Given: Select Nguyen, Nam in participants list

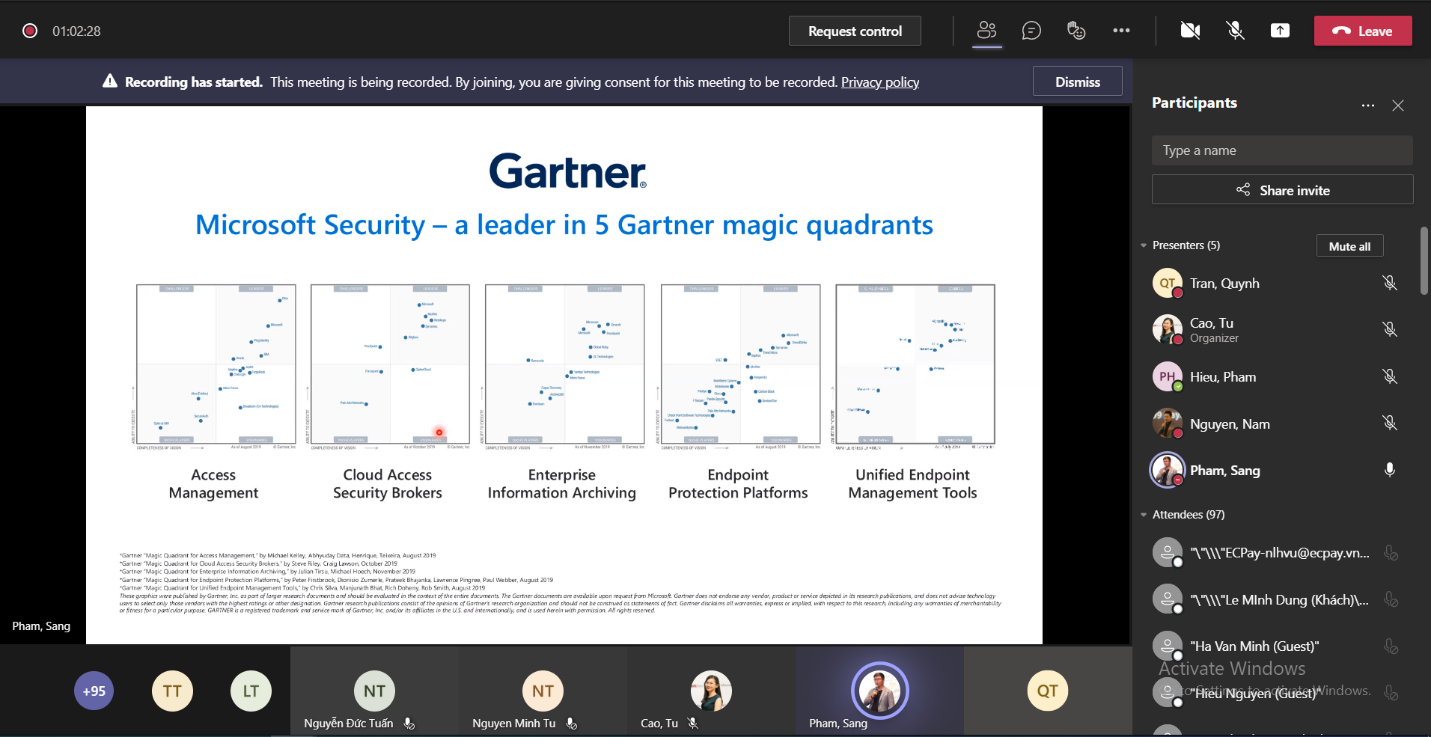Looking at the screenshot, I should [x=1277, y=424].
